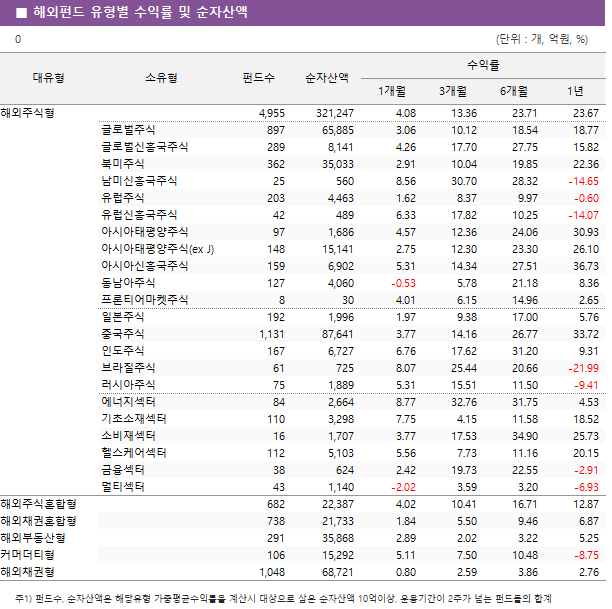
Task: Select the 해외채권형 row label
Action: pos(27,572)
